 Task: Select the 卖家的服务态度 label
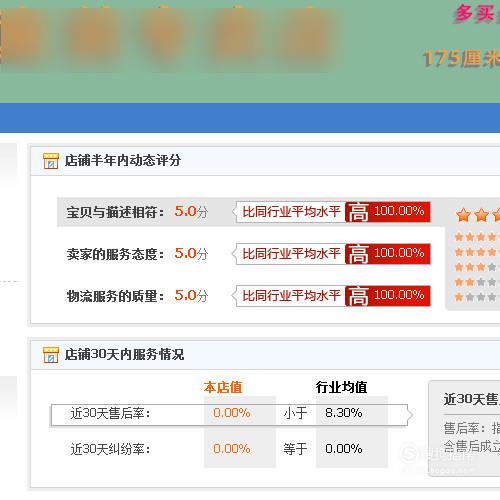[x=115, y=254]
